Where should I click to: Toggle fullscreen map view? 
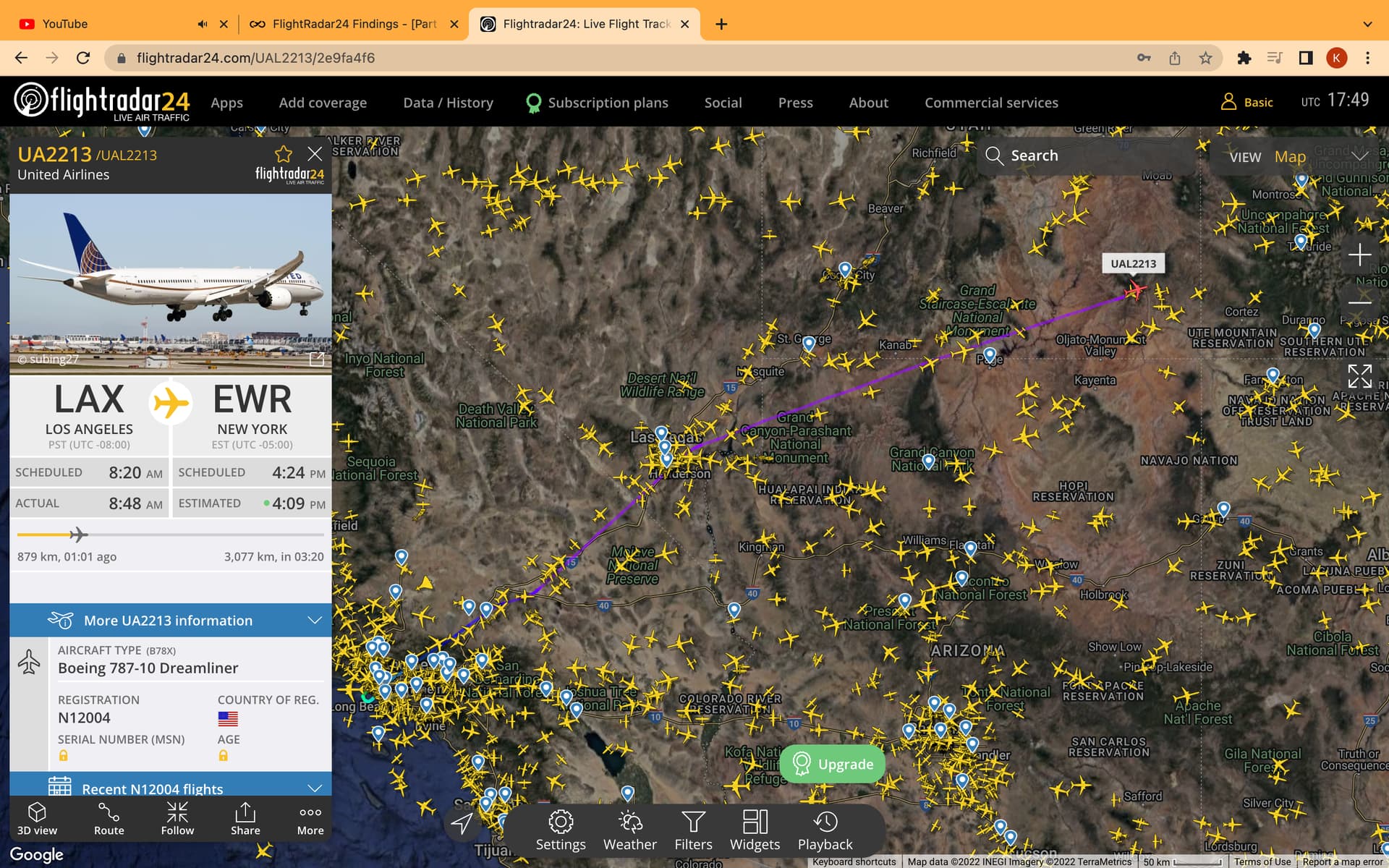tap(1359, 376)
